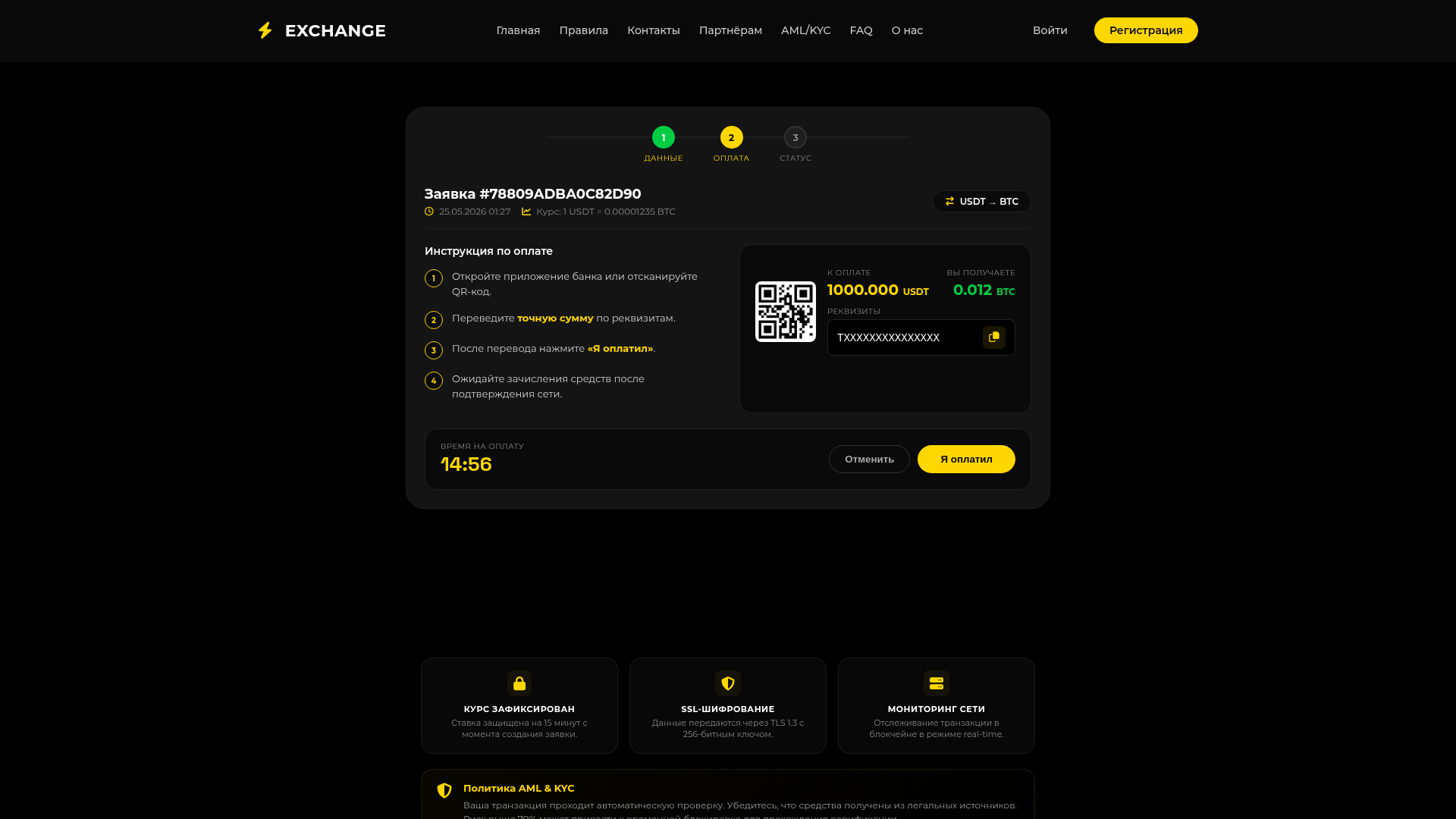This screenshot has width=1456, height=819.
Task: Click the date 25.05.2026 01:27
Action: (475, 212)
